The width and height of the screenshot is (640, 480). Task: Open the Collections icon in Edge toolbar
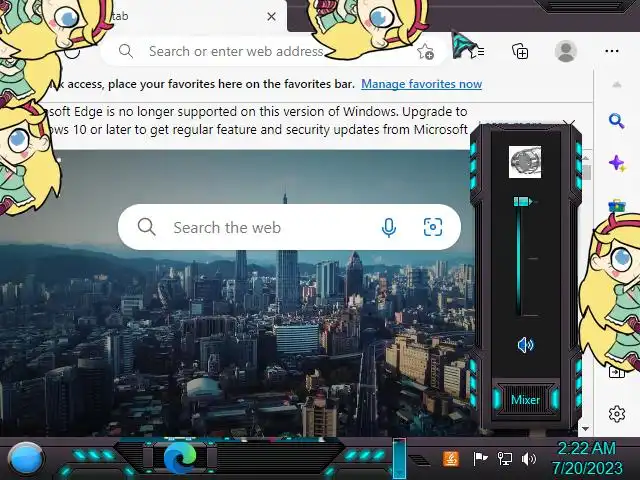pos(520,51)
